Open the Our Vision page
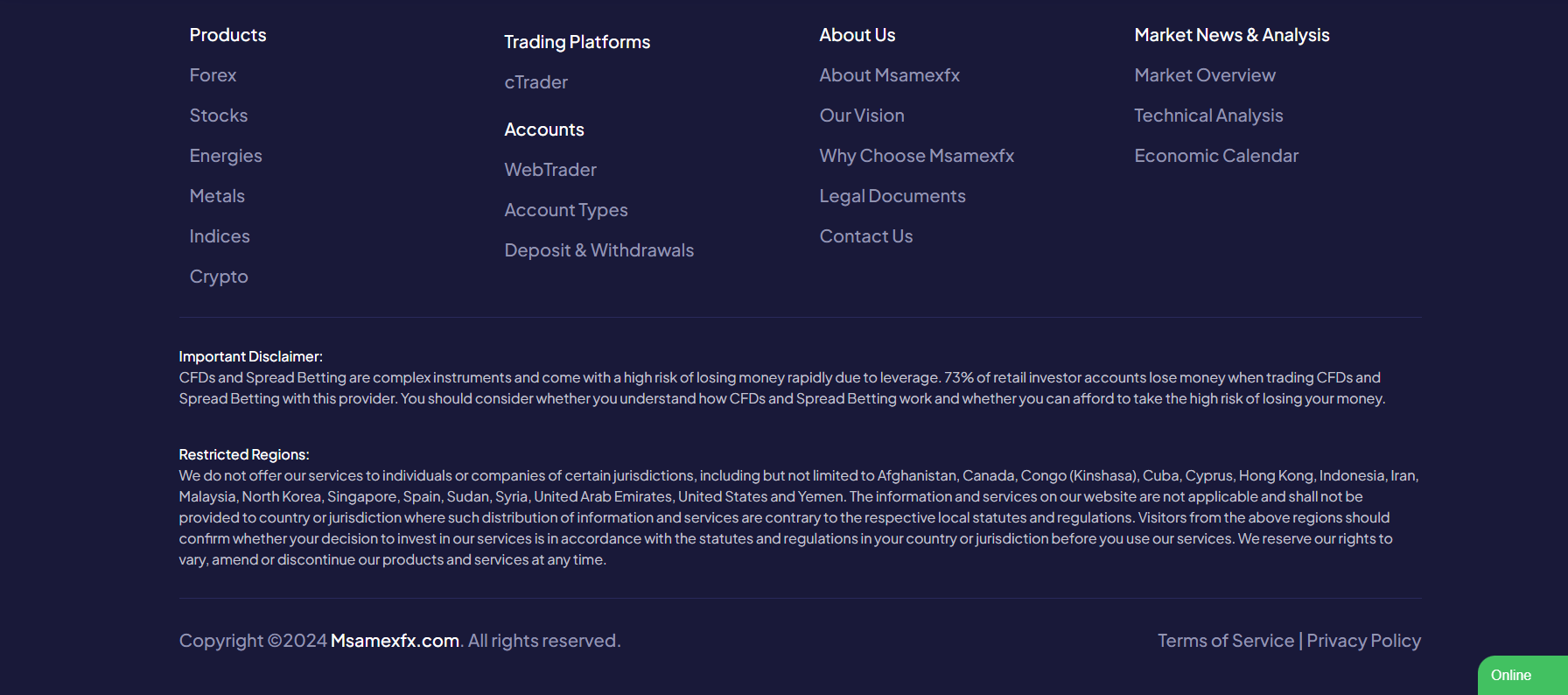The image size is (1568, 695). tap(861, 116)
